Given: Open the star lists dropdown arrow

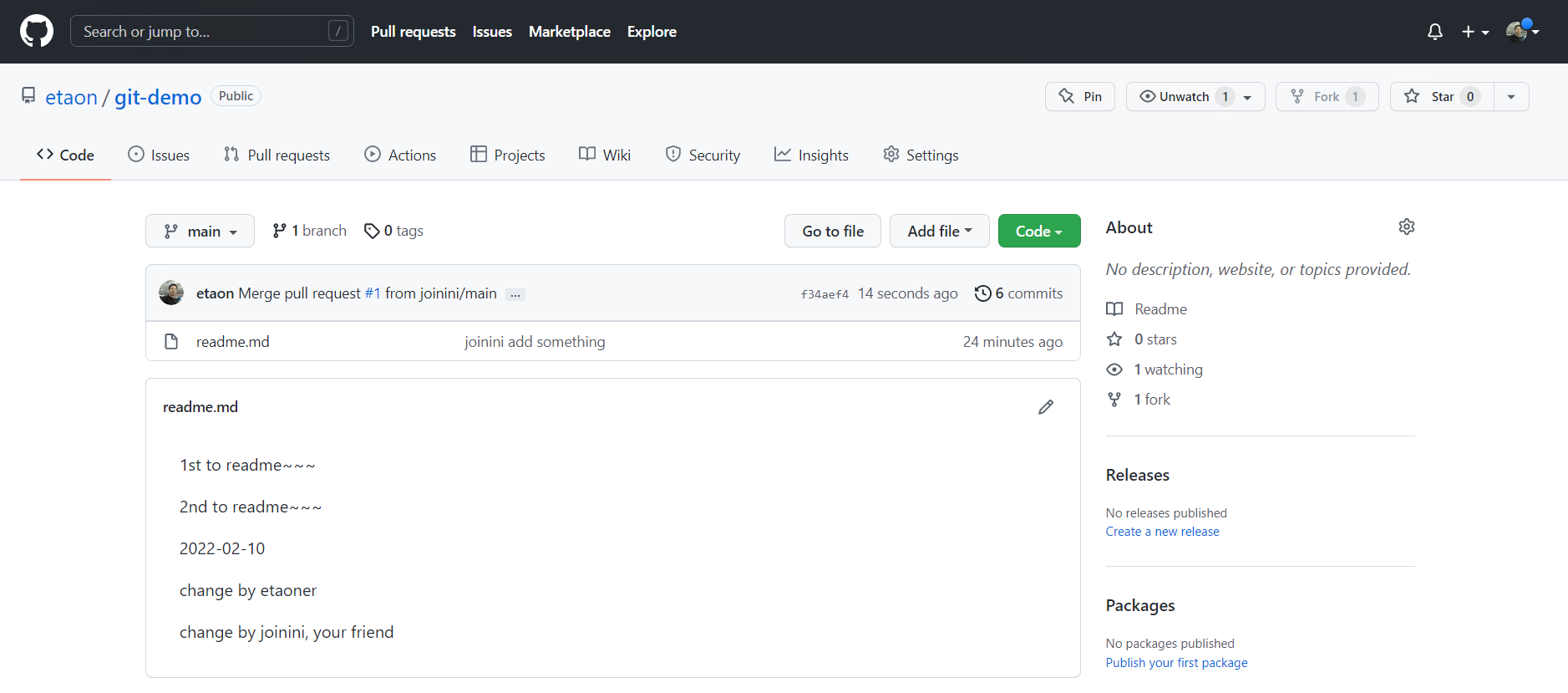Looking at the screenshot, I should (1511, 96).
